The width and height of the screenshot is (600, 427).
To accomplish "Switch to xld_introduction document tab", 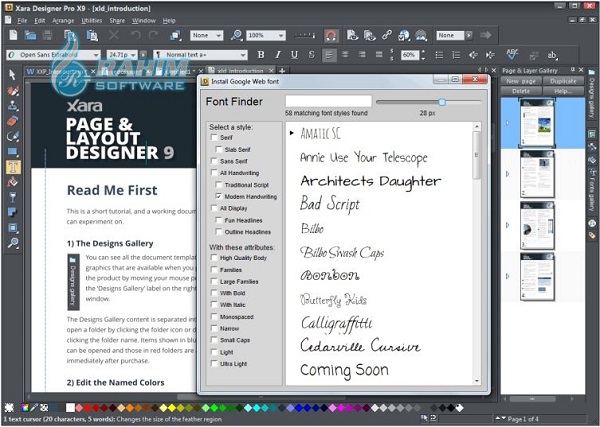I will point(240,71).
